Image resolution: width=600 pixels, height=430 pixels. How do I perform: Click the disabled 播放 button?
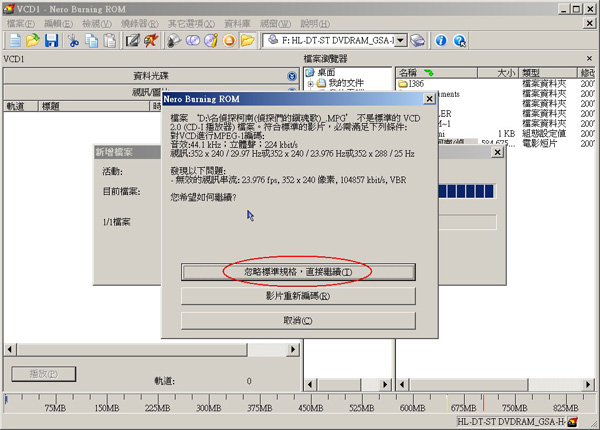(x=44, y=374)
